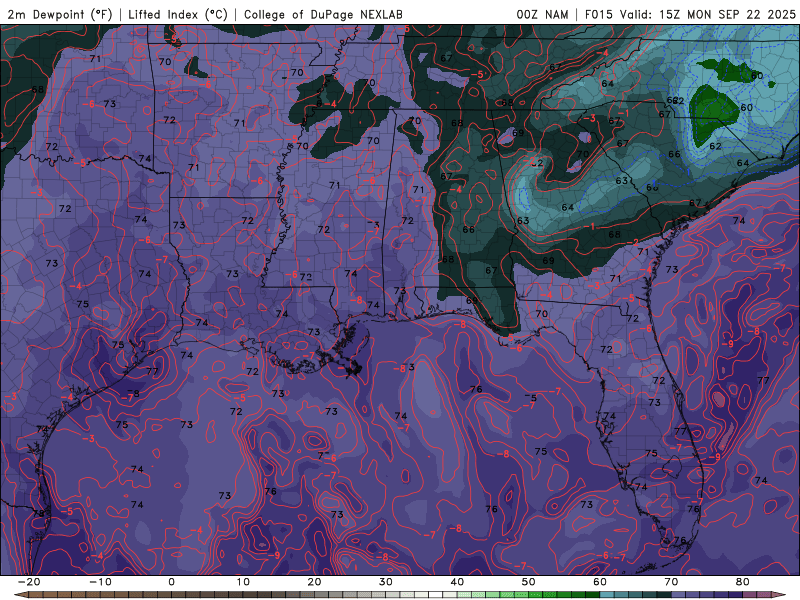The image size is (800, 600).
Task: Click the -10 label on the color scale
Action: click(x=100, y=582)
